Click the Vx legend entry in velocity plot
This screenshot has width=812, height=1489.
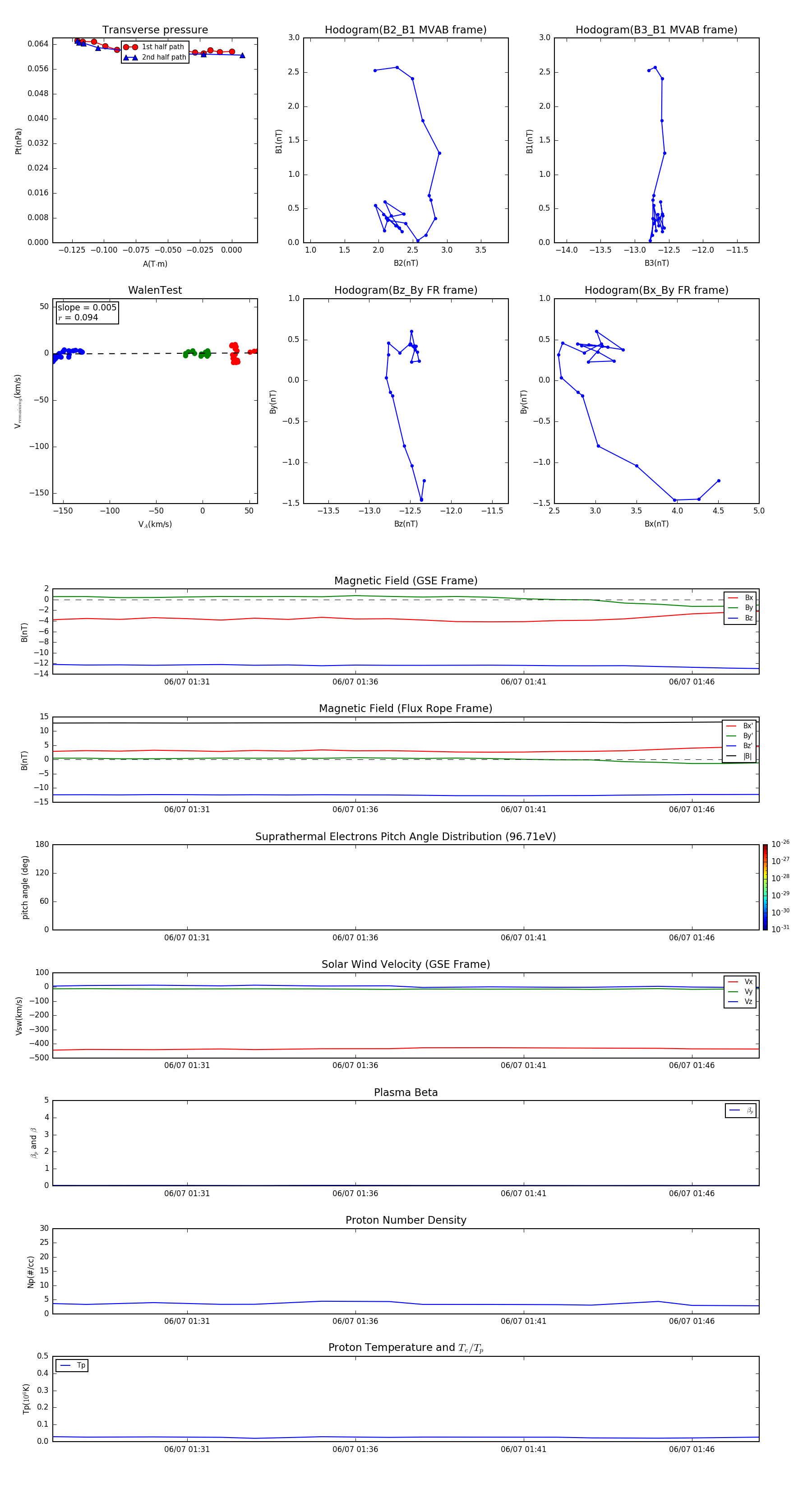tap(740, 982)
